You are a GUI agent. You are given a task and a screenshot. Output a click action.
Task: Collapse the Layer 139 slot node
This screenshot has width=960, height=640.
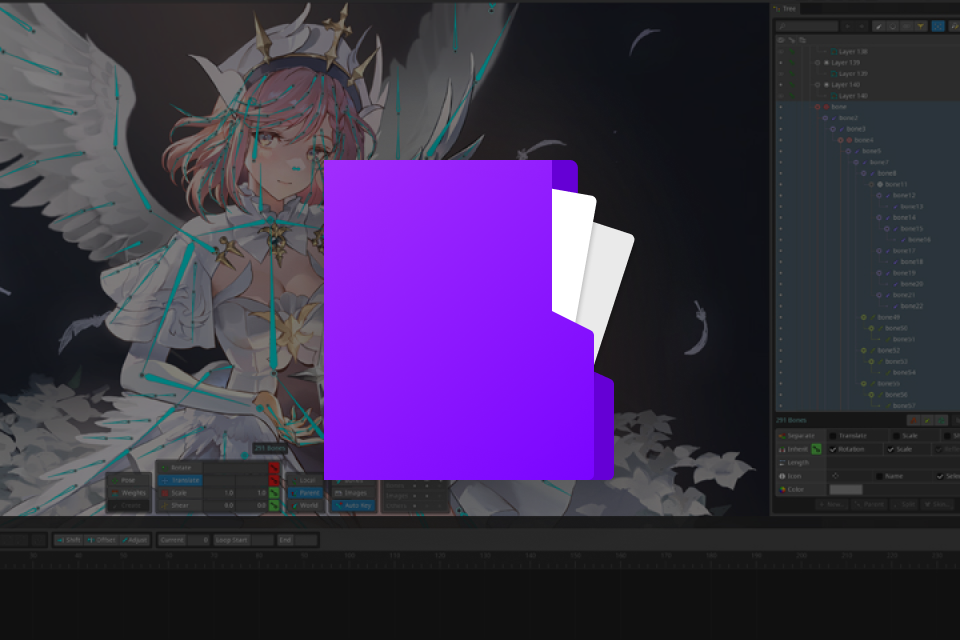(817, 62)
